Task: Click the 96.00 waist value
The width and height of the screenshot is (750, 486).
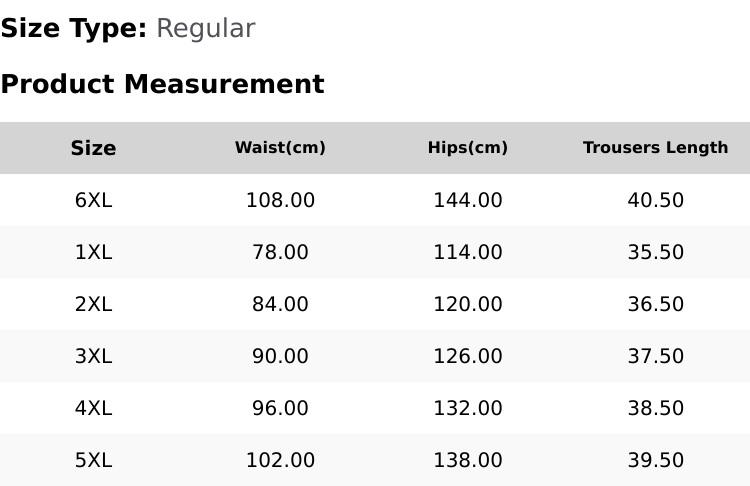Action: click(280, 409)
